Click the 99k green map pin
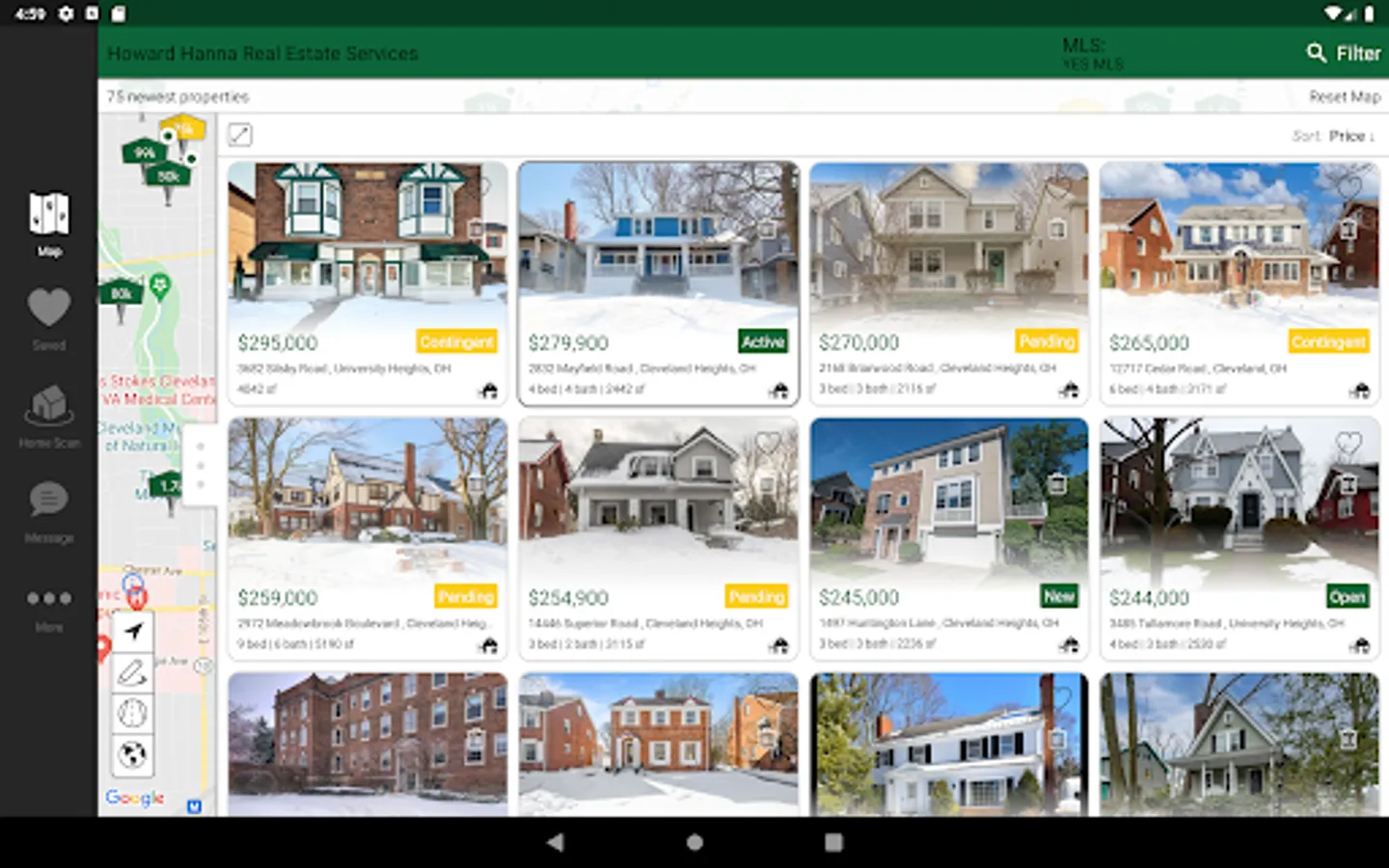 coord(145,153)
